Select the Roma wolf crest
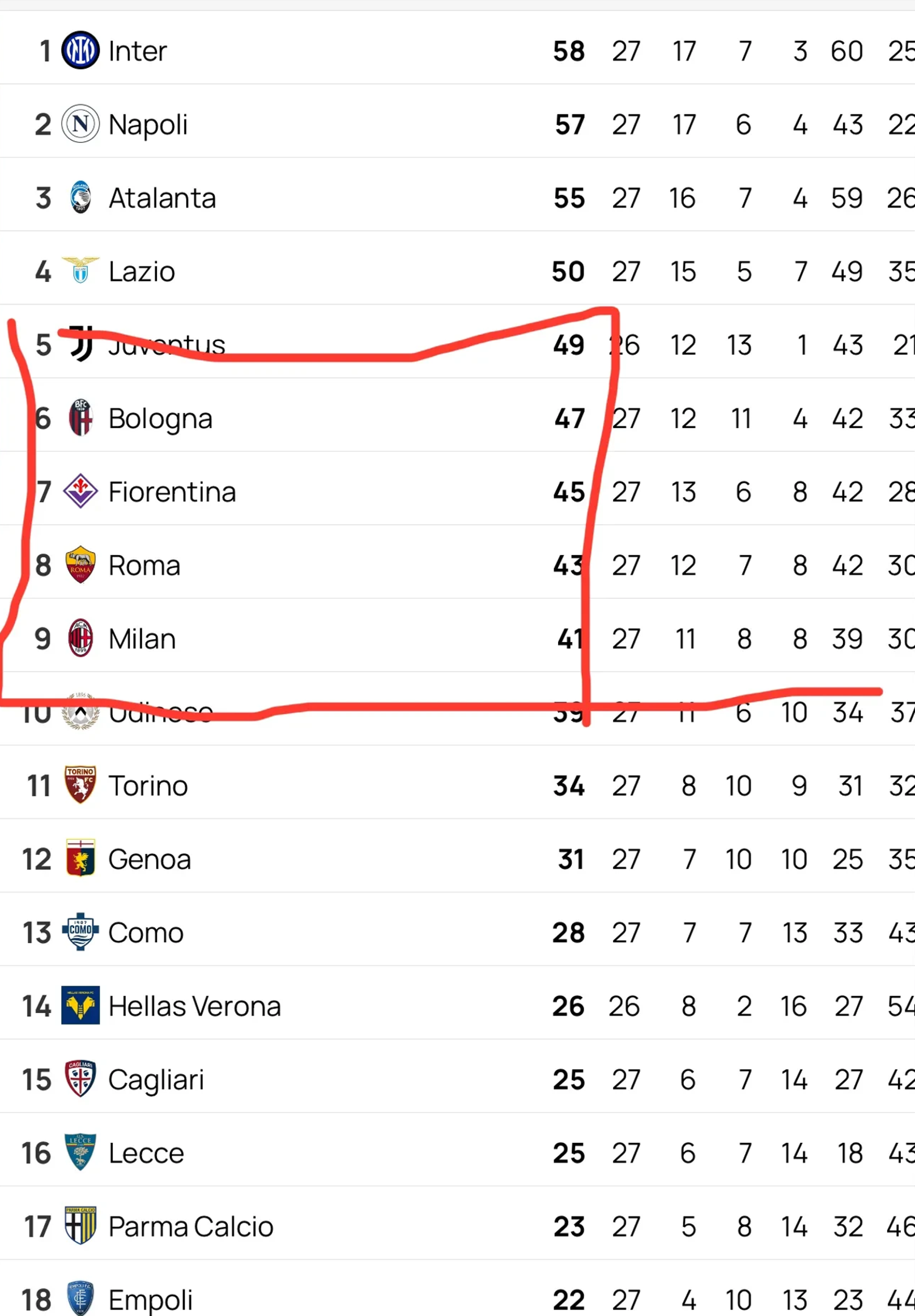The image size is (915, 1316). (x=80, y=565)
